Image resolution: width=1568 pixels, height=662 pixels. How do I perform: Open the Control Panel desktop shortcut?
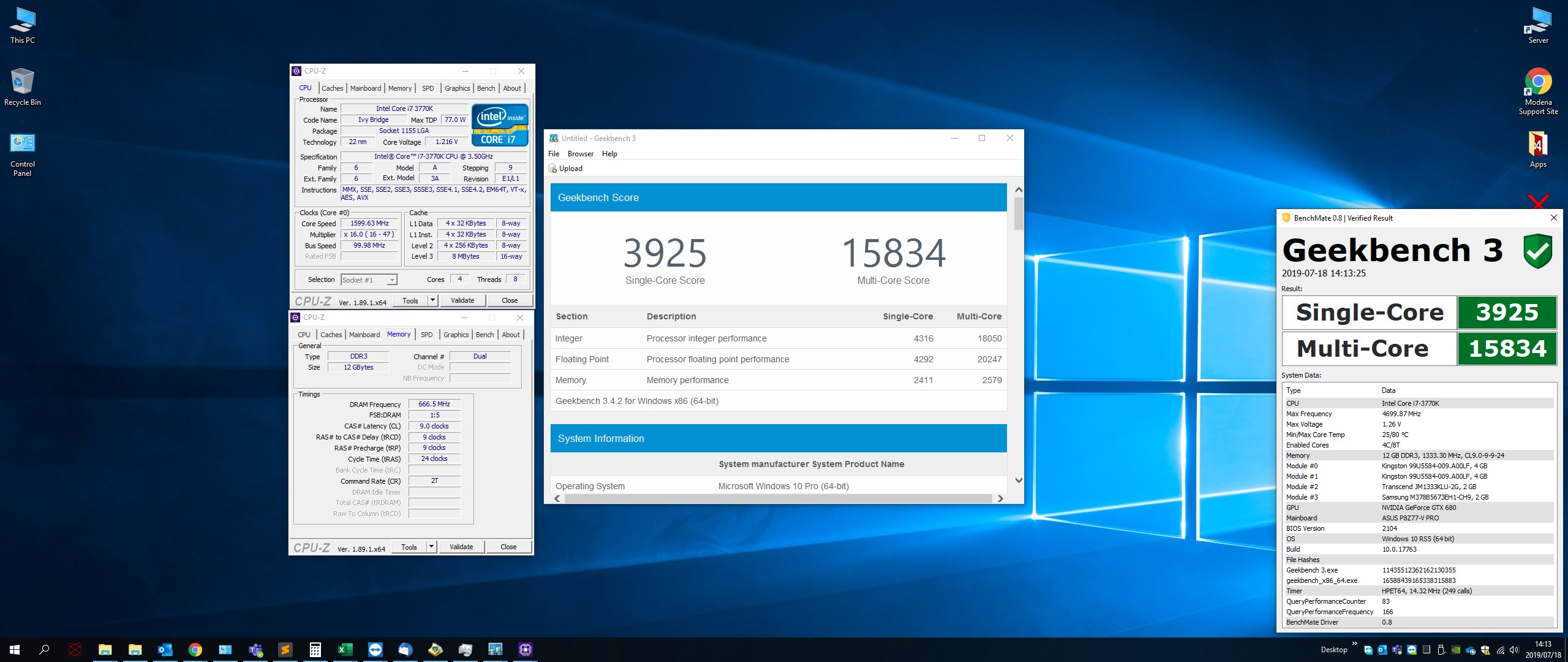point(22,155)
